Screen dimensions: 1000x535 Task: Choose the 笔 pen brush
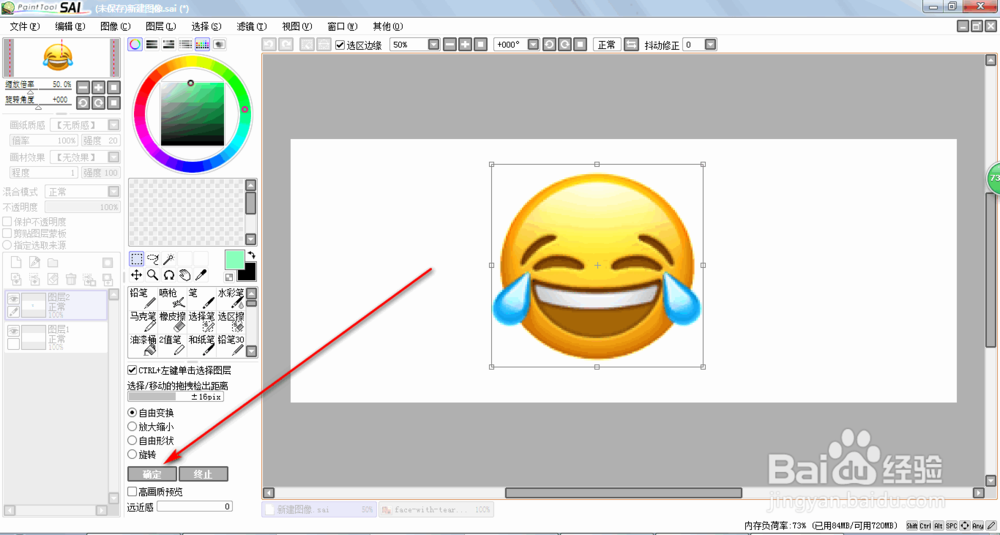pos(202,298)
